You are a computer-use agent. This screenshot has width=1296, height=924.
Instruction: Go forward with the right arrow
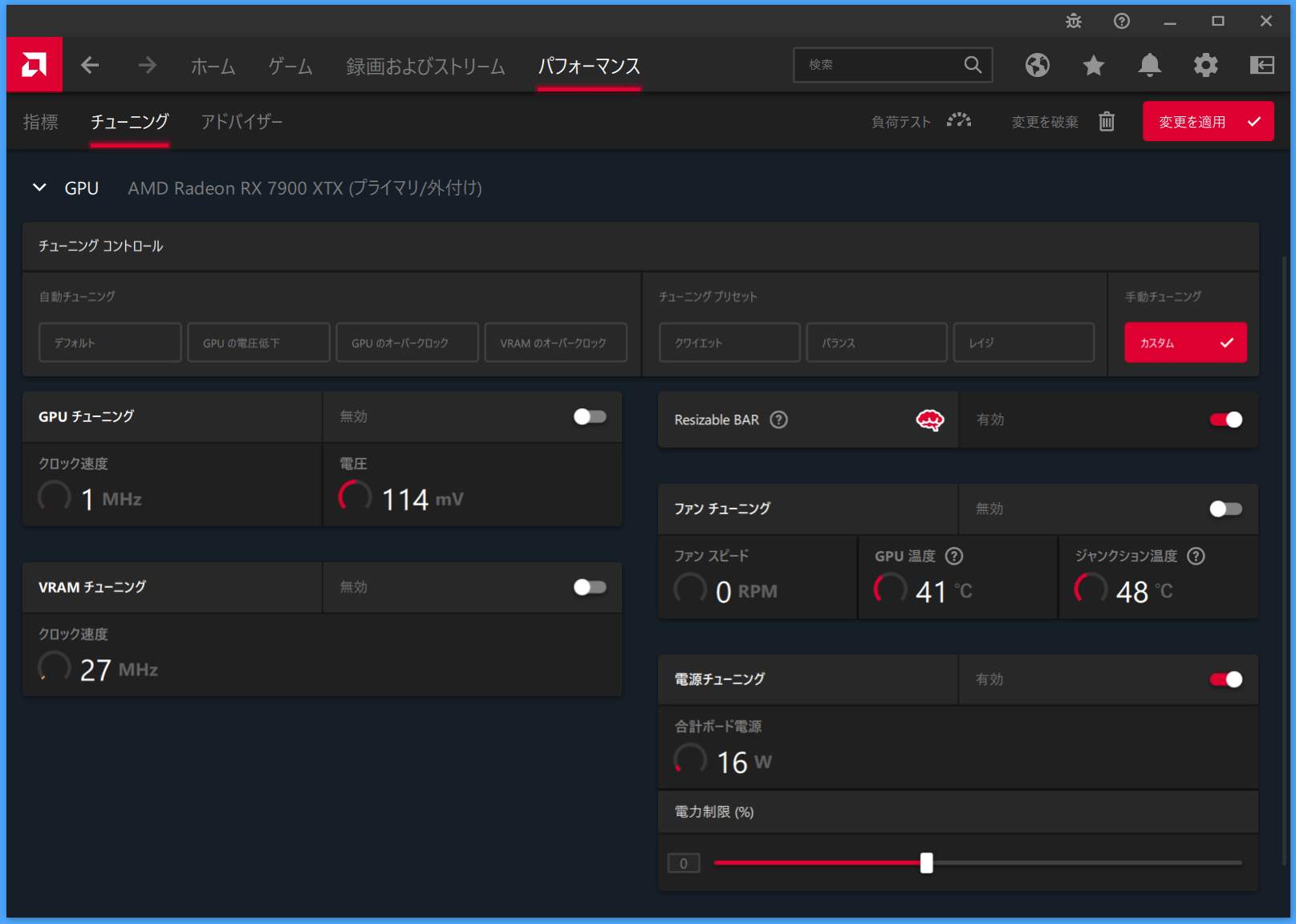coord(147,65)
